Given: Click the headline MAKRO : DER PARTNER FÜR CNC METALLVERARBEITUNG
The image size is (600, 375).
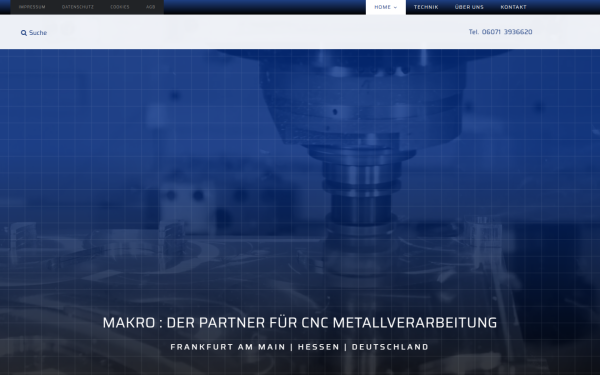Looking at the screenshot, I should [300, 323].
